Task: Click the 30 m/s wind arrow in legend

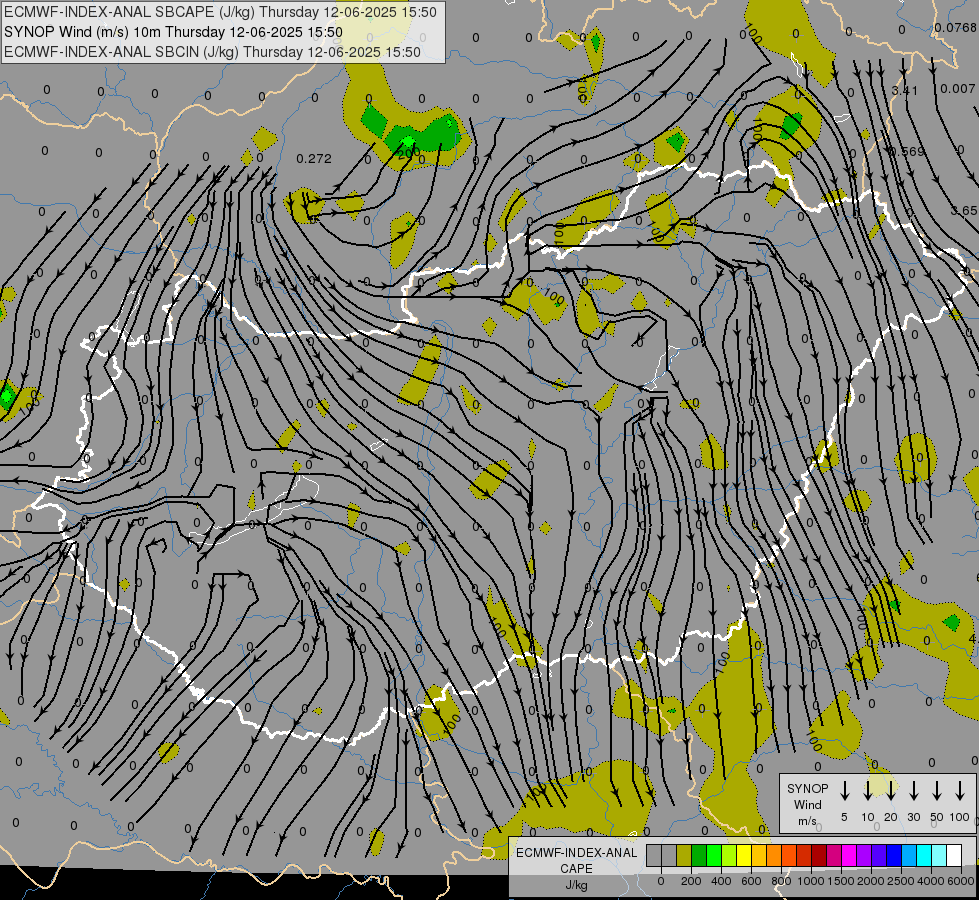Action: click(914, 790)
